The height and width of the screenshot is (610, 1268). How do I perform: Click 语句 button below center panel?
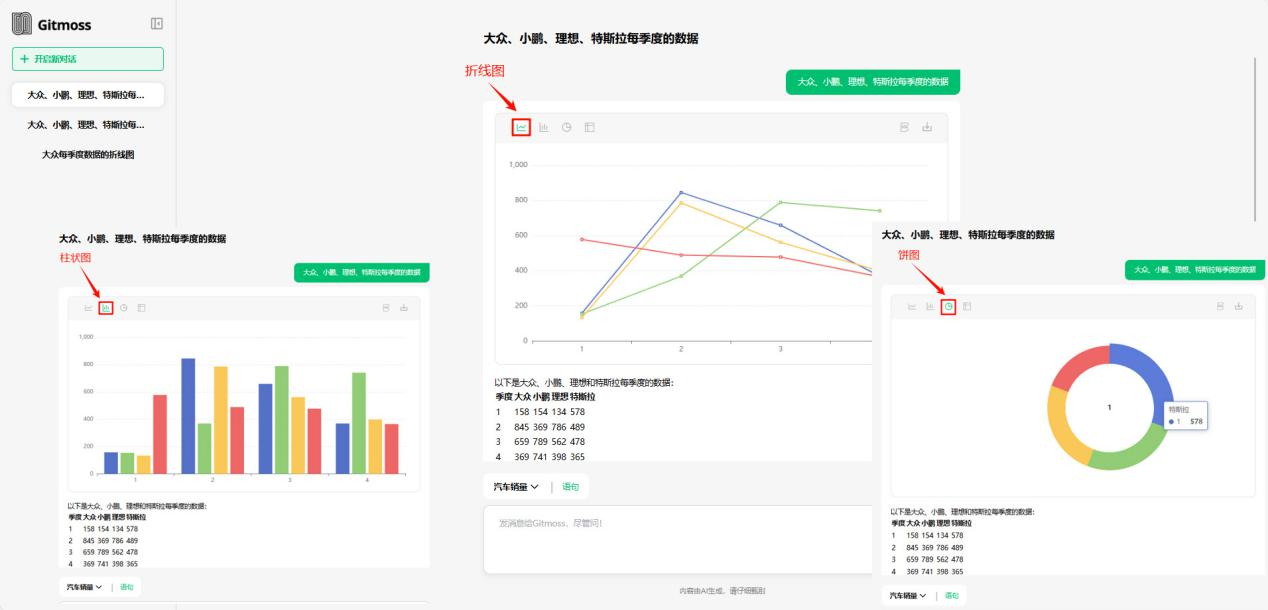[x=570, y=487]
